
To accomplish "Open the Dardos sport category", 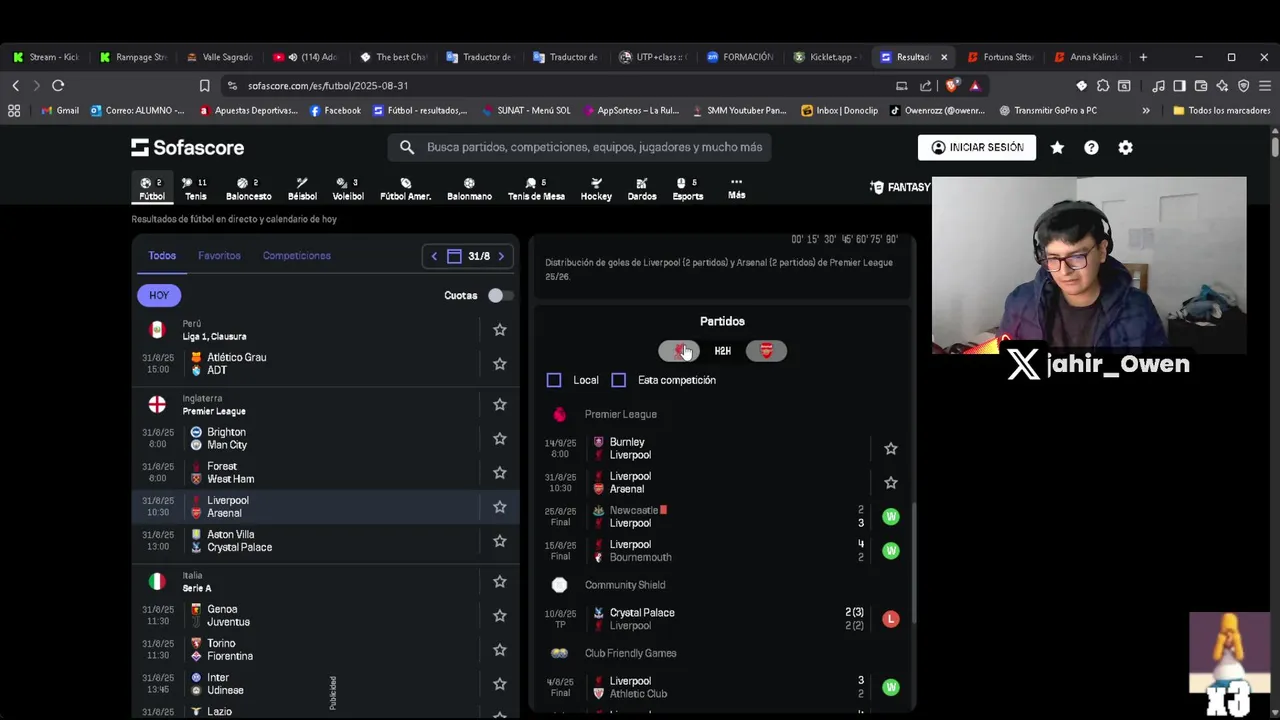I will pos(642,189).
